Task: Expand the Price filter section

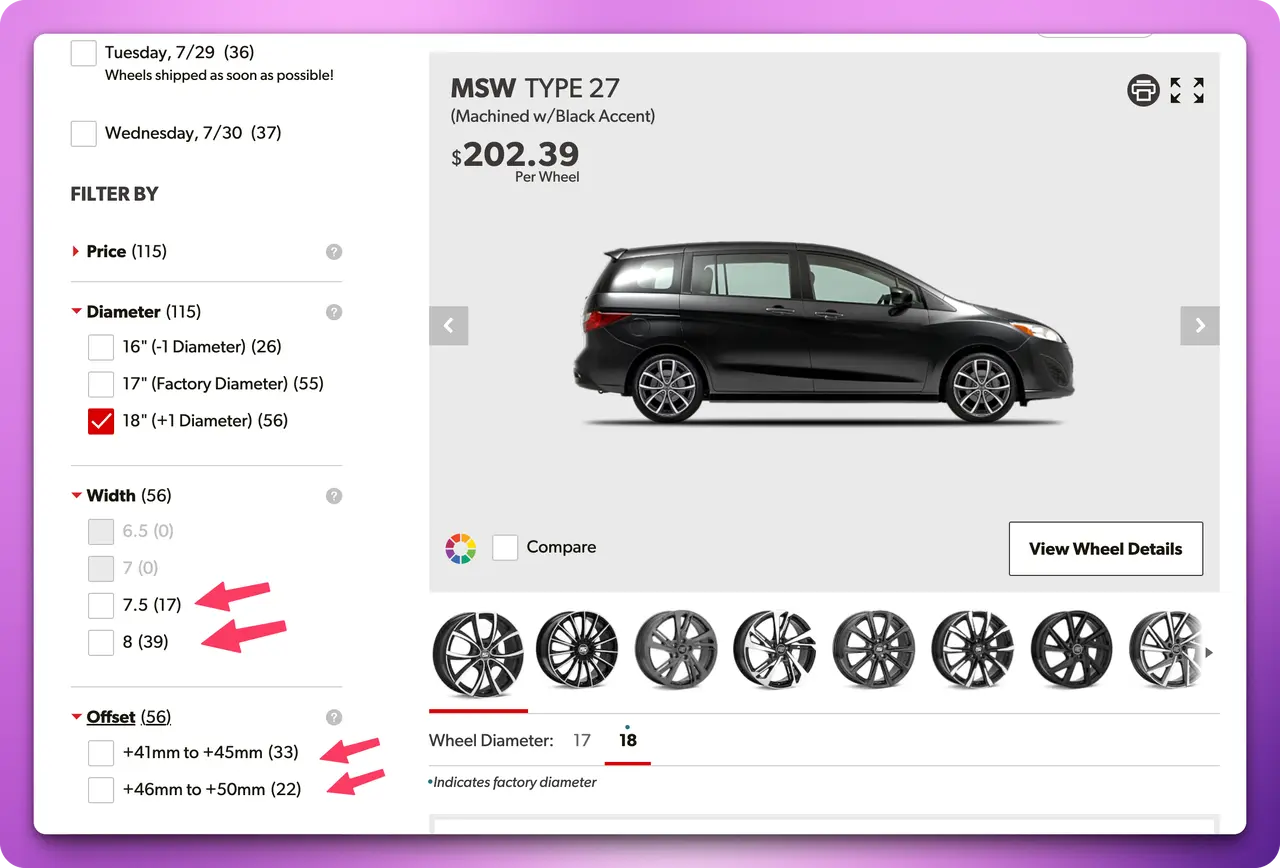Action: pos(119,252)
